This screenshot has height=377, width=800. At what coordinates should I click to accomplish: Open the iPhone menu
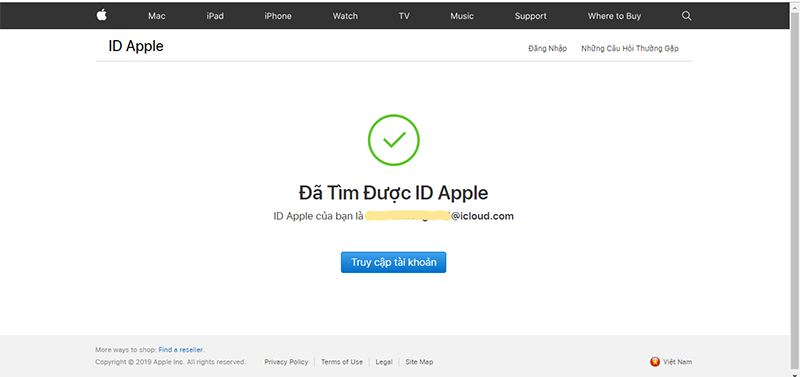278,16
